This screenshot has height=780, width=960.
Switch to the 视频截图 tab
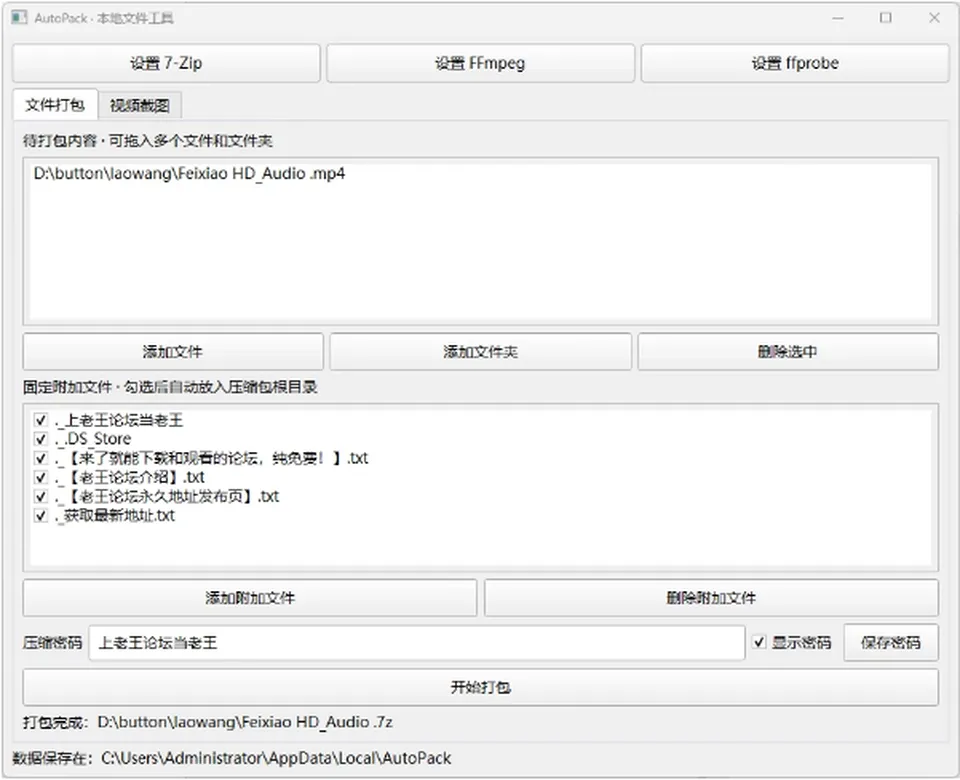140,105
